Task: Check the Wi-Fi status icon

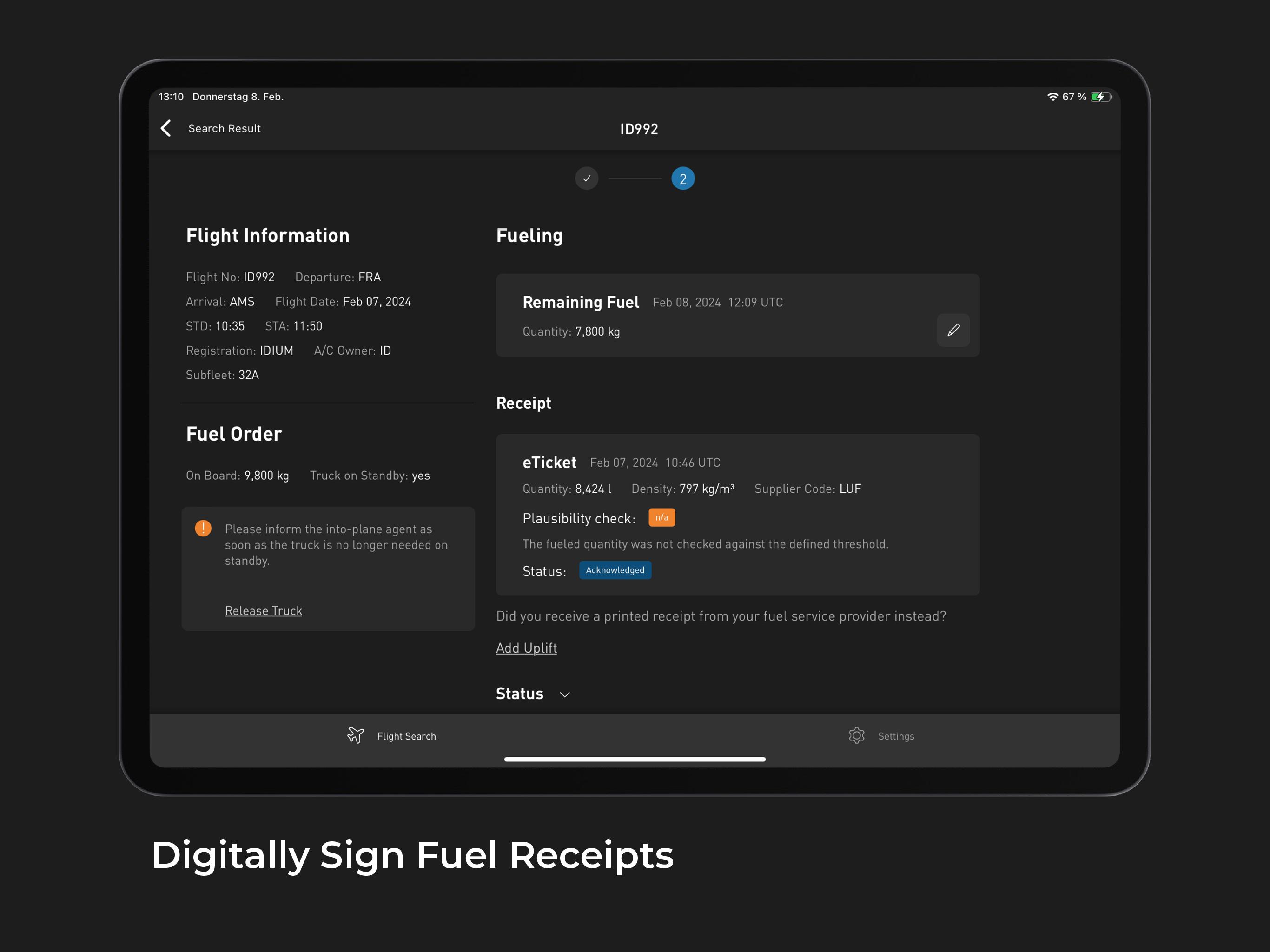Action: point(1052,97)
